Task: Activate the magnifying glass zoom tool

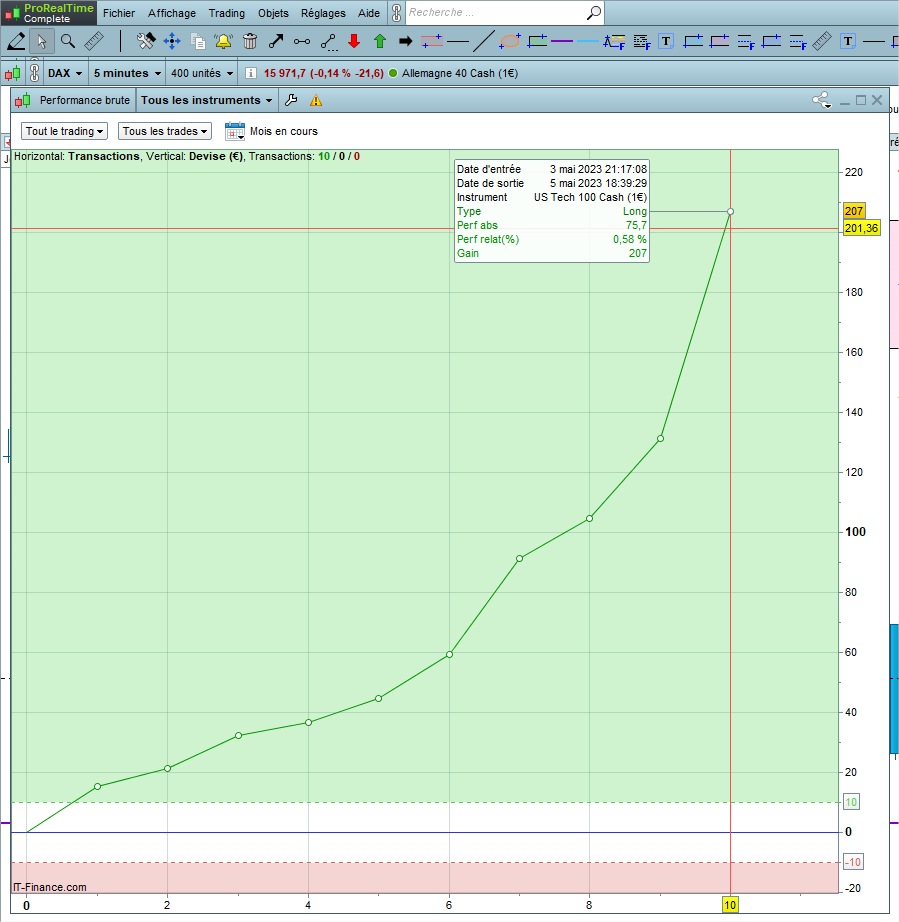Action: (67, 41)
